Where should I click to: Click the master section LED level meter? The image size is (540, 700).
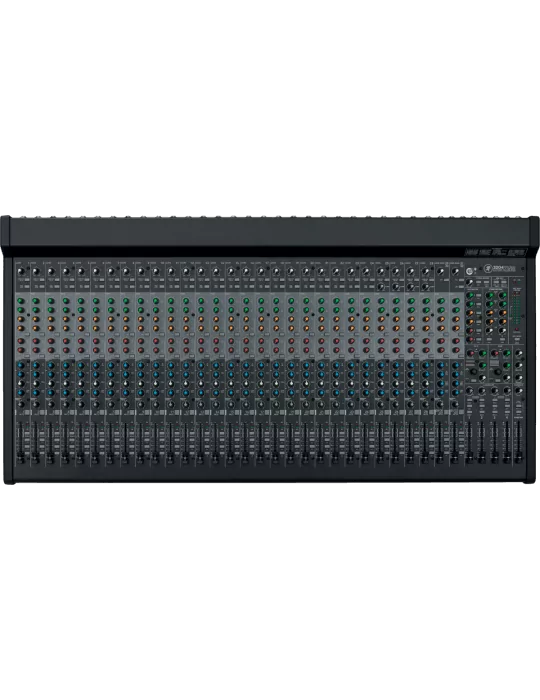(x=517, y=309)
